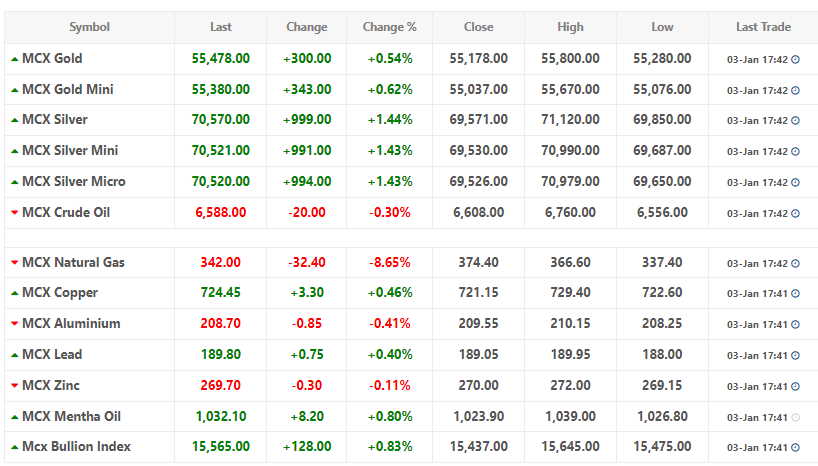Open the MCX Silver Micro link
The height and width of the screenshot is (466, 818).
click(x=74, y=182)
